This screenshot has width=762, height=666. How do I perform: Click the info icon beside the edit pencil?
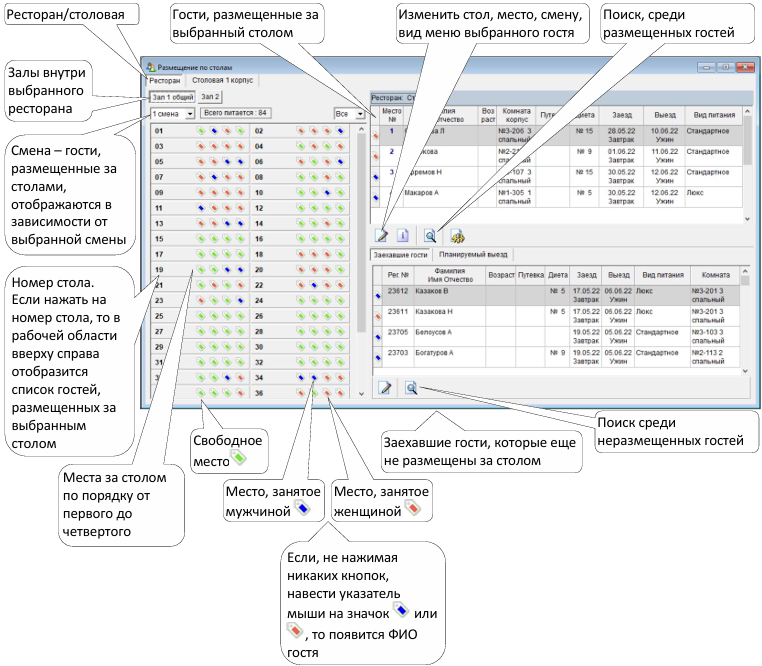pyautogui.click(x=402, y=236)
